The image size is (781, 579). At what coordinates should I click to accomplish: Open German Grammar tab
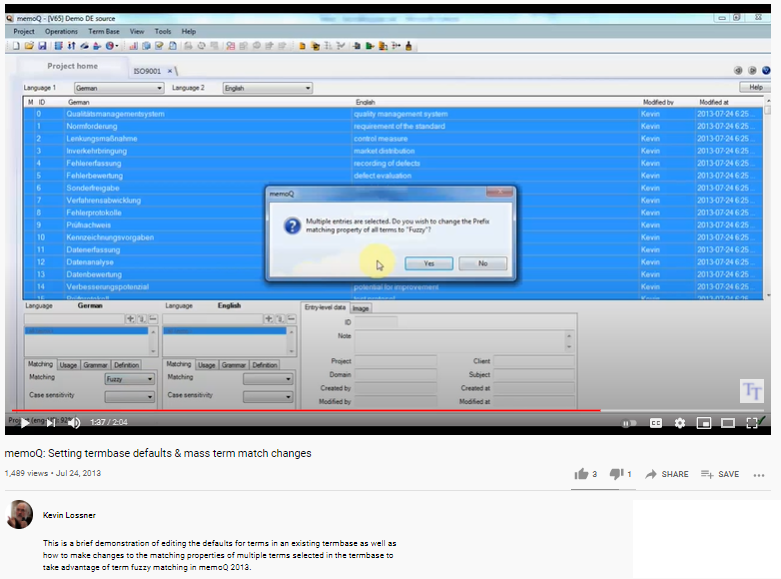[95, 365]
